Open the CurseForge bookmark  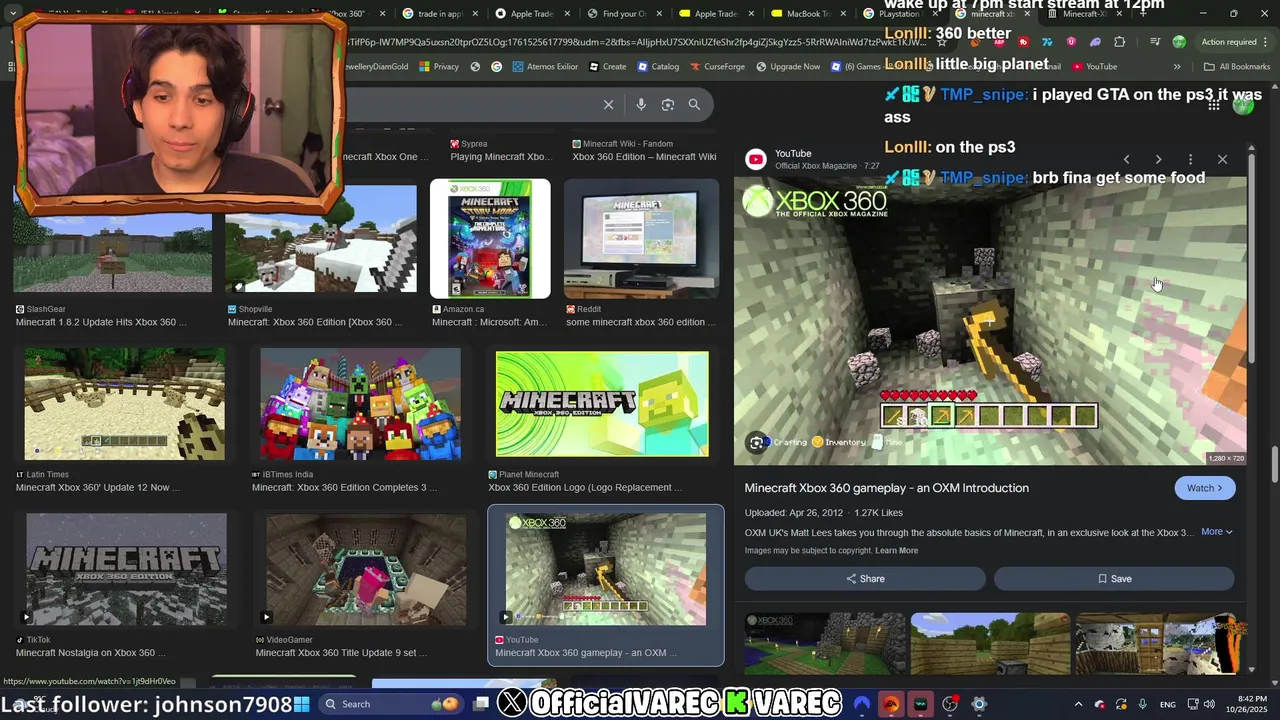click(716, 67)
